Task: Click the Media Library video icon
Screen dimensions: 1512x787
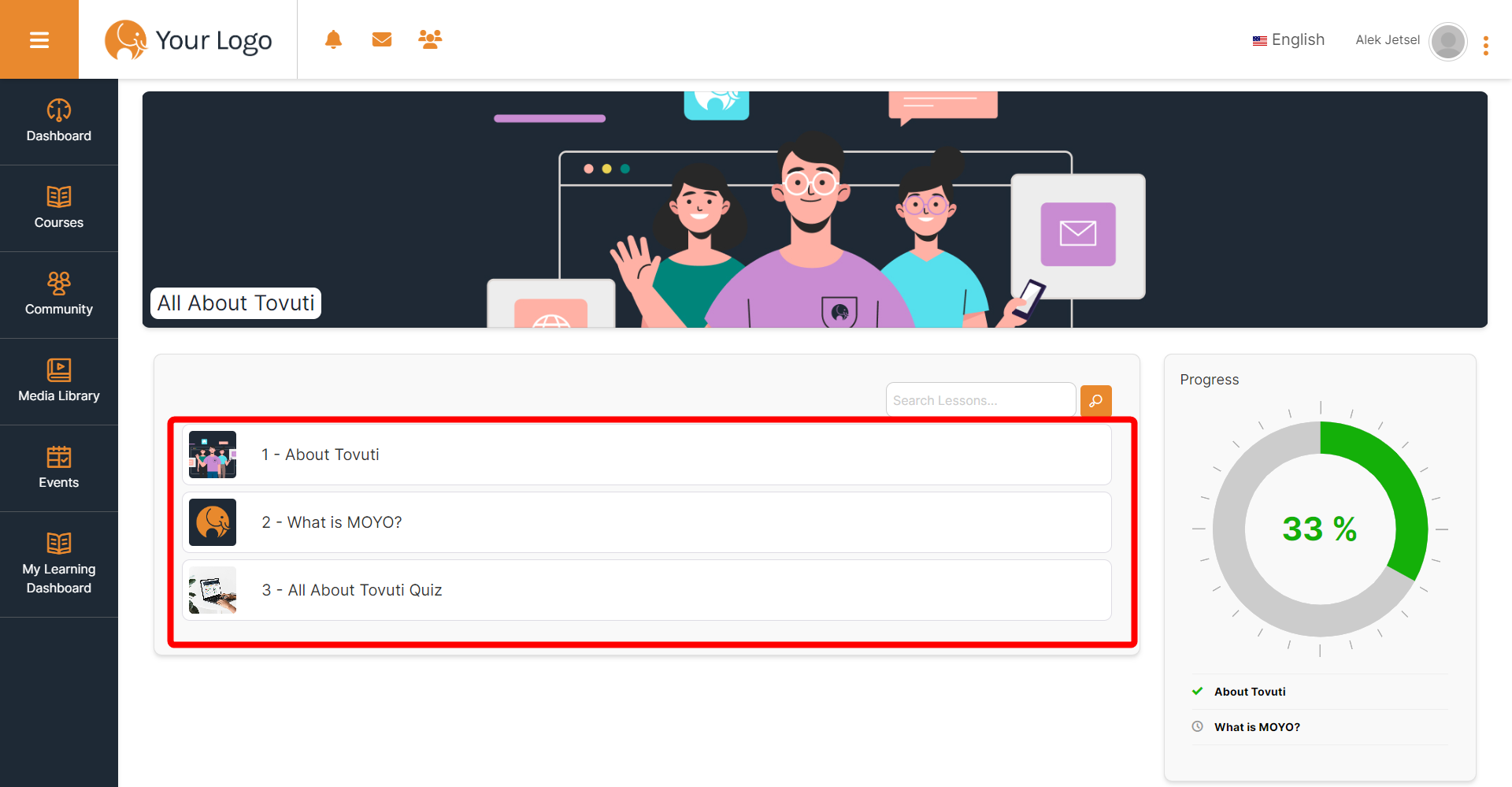Action: tap(59, 369)
